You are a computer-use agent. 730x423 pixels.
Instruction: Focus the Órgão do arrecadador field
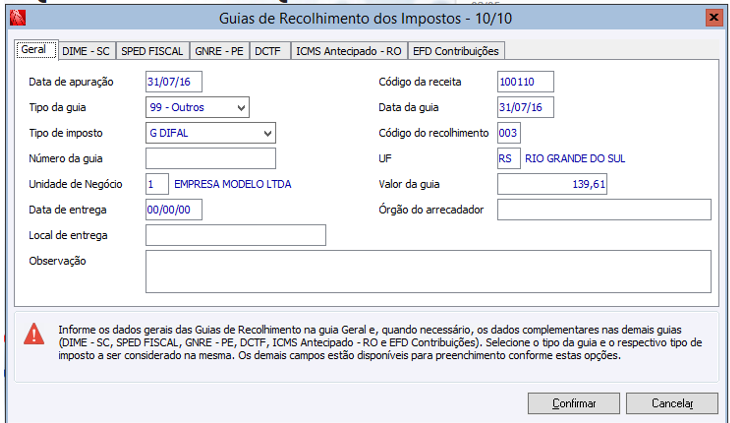[x=604, y=209]
